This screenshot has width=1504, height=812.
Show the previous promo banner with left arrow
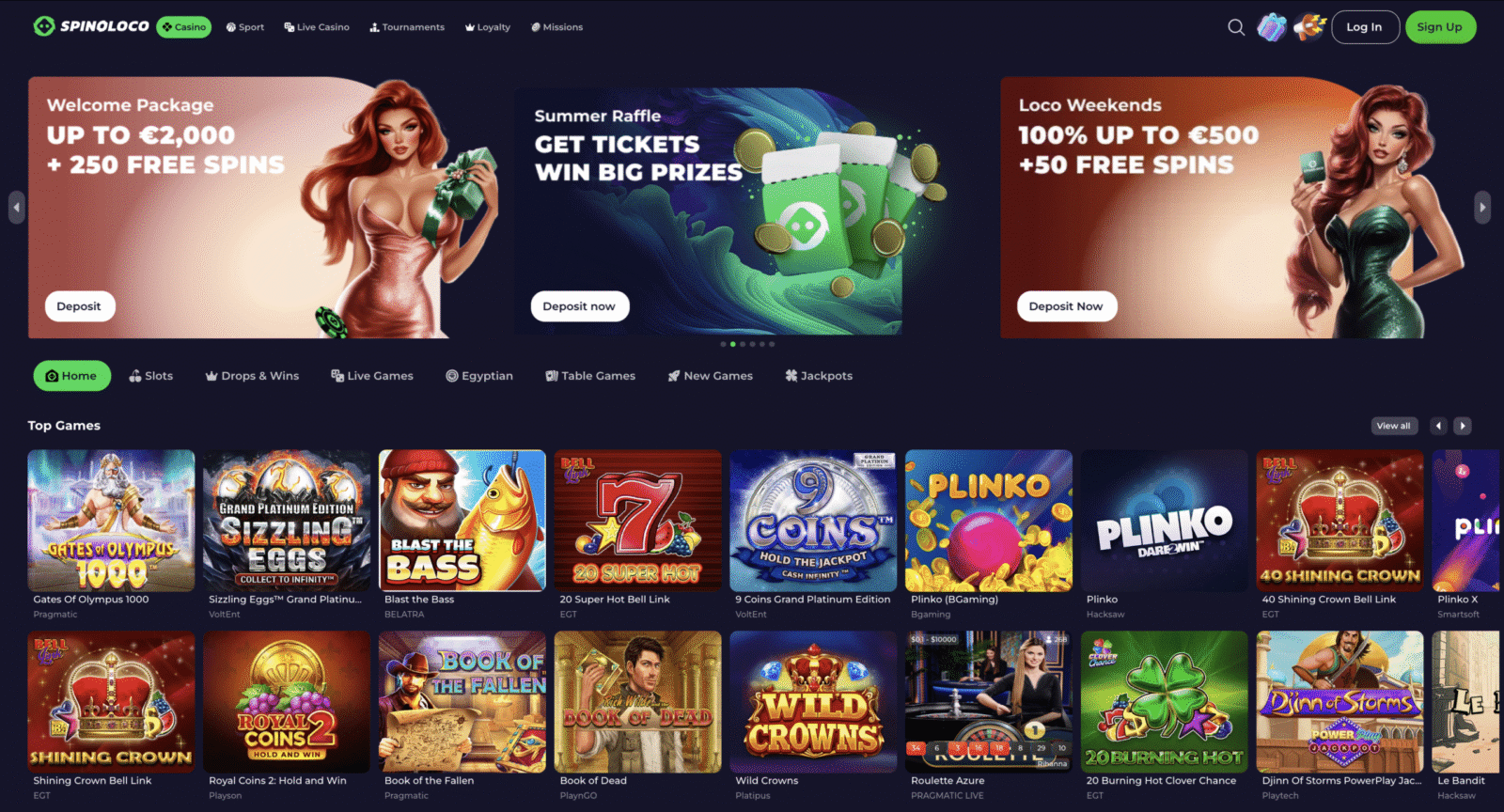tap(16, 208)
